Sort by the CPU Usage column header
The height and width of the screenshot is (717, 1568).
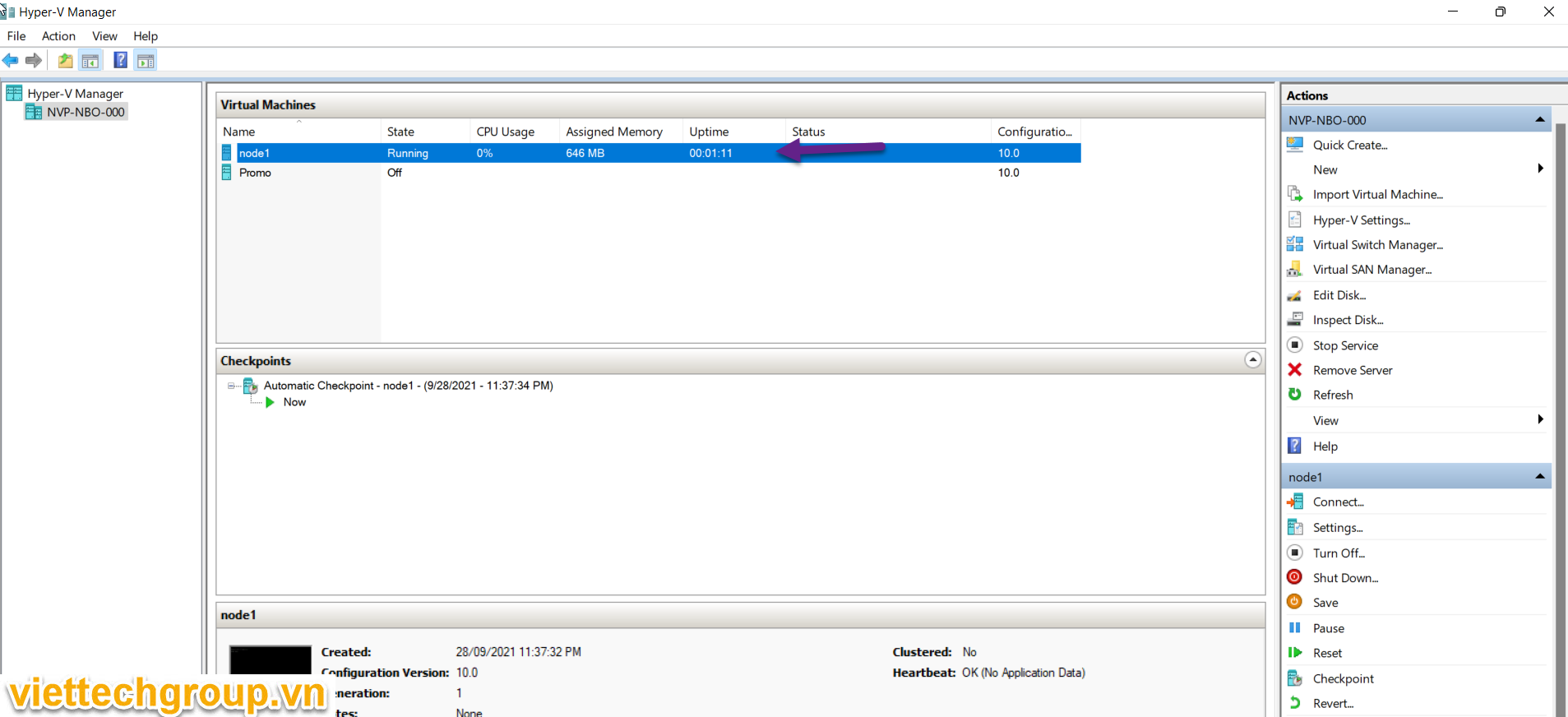(x=515, y=132)
